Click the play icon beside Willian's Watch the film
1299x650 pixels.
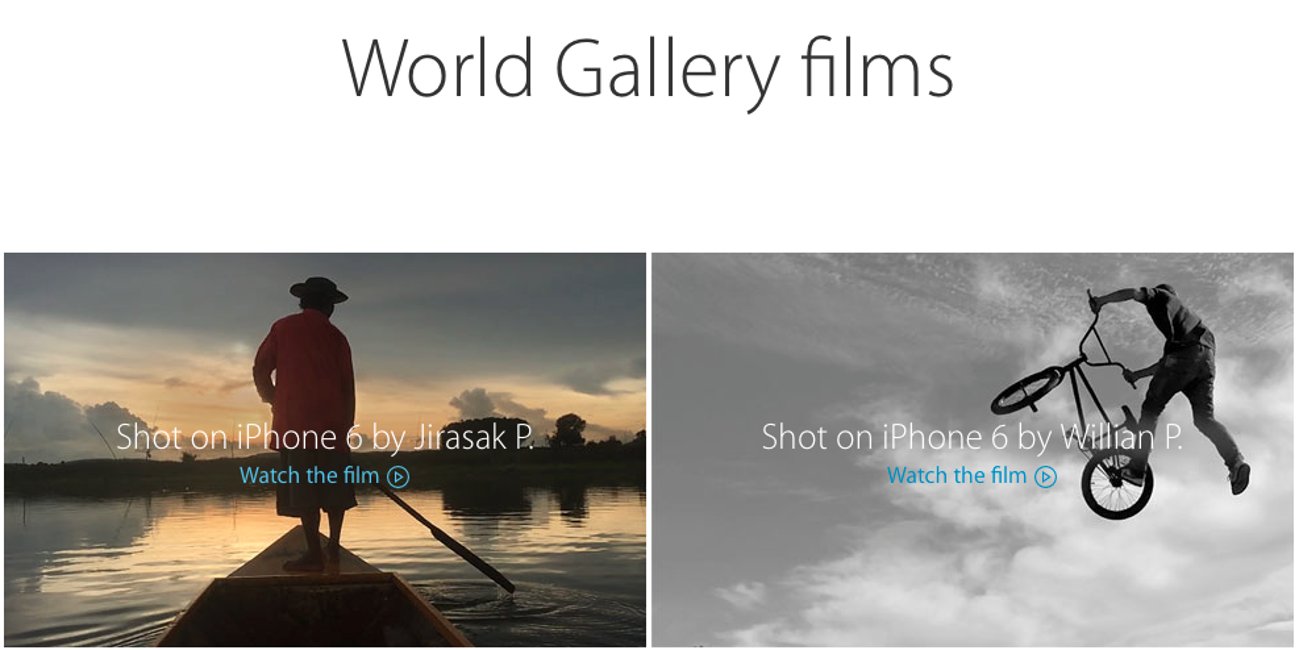point(1046,477)
